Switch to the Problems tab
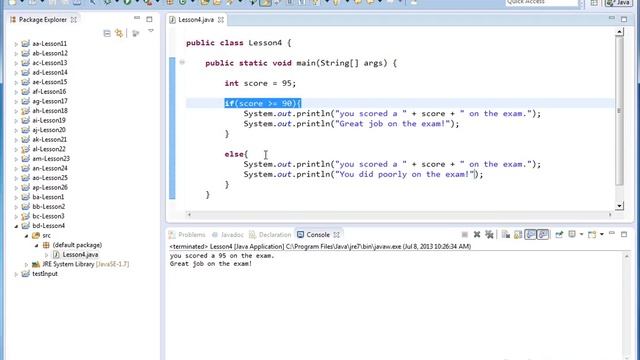 187,235
